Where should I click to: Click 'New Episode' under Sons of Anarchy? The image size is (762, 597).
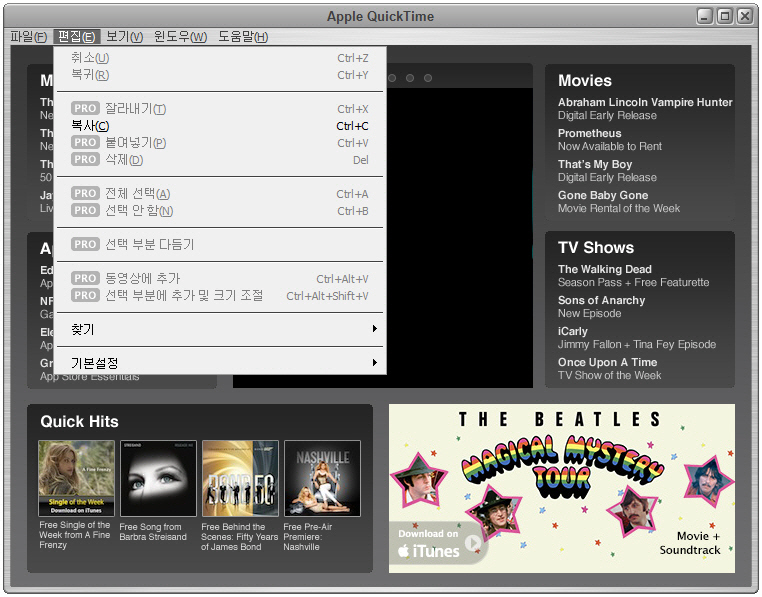(x=589, y=314)
